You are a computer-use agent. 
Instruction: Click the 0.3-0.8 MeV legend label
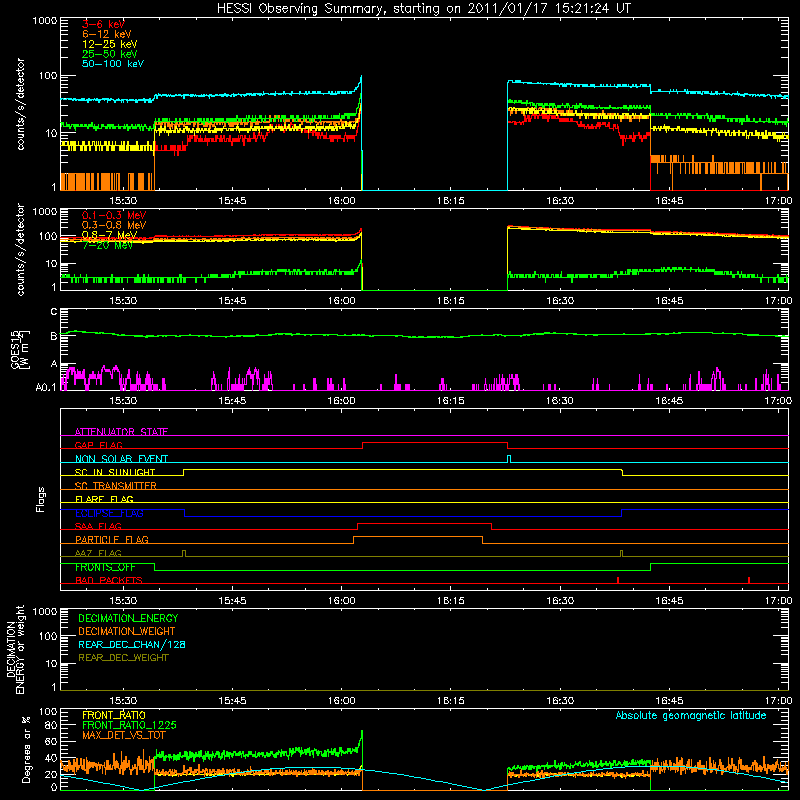pyautogui.click(x=114, y=225)
